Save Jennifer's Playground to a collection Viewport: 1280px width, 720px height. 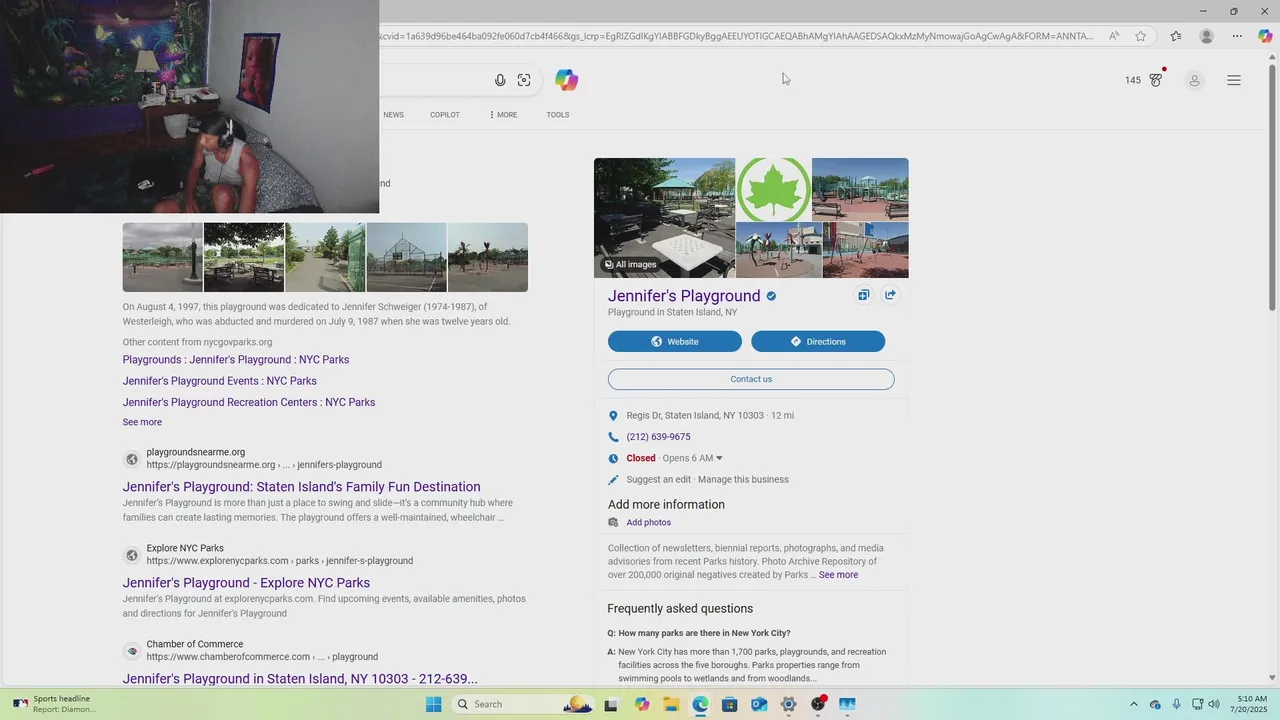[x=863, y=295]
